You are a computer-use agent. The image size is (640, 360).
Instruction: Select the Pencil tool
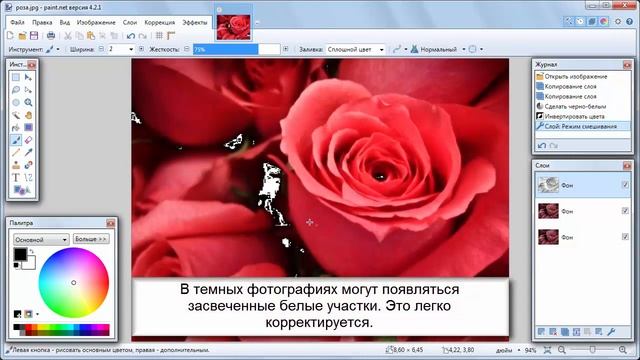coord(16,153)
